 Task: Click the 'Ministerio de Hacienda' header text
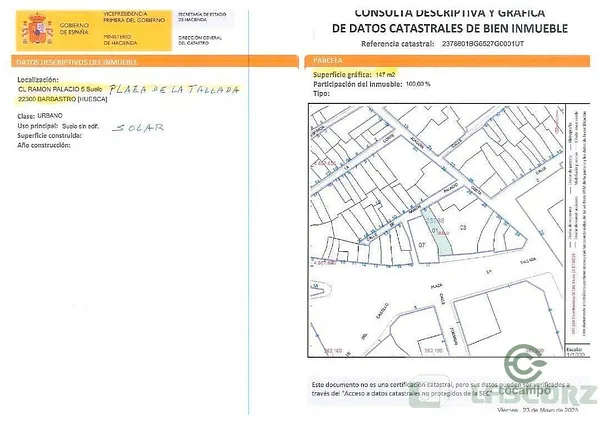pos(123,41)
